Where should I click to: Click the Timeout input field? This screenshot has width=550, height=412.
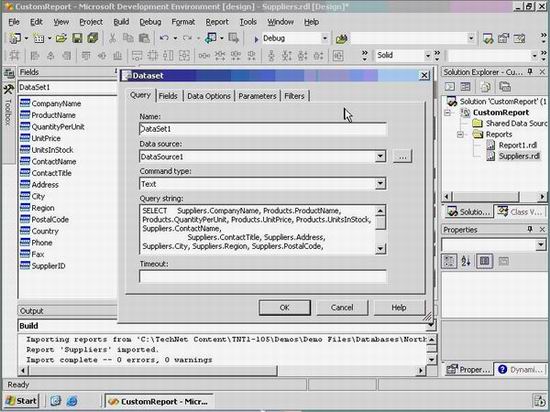click(262, 276)
